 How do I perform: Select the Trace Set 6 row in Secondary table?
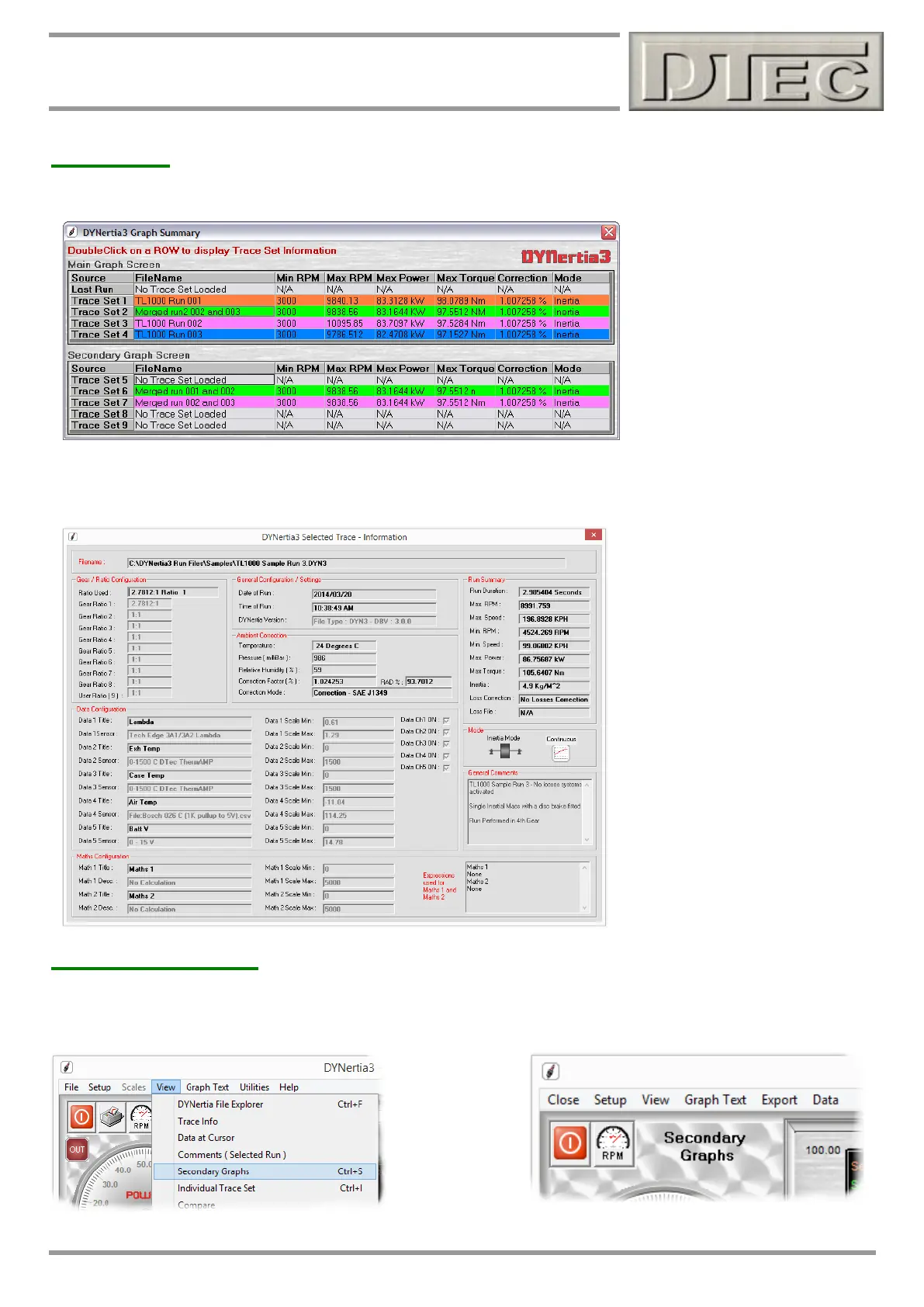340,391
